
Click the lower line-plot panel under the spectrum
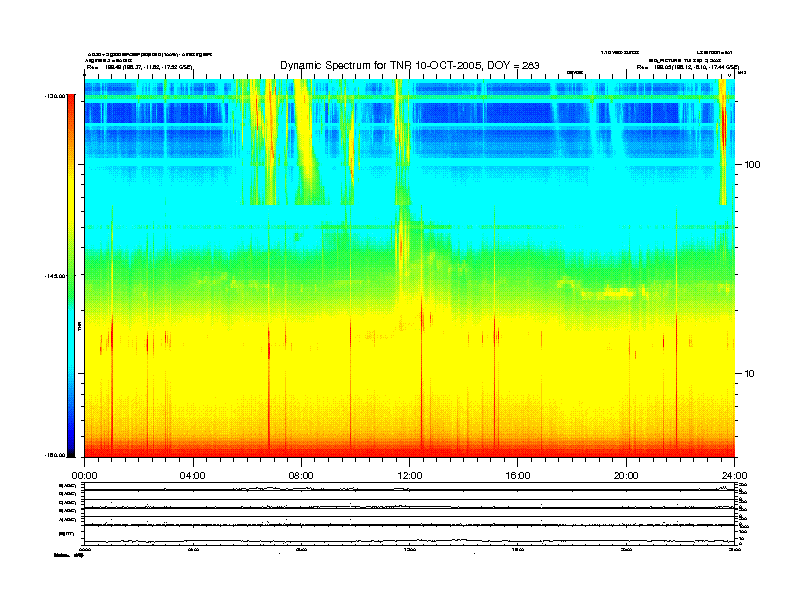click(410, 514)
